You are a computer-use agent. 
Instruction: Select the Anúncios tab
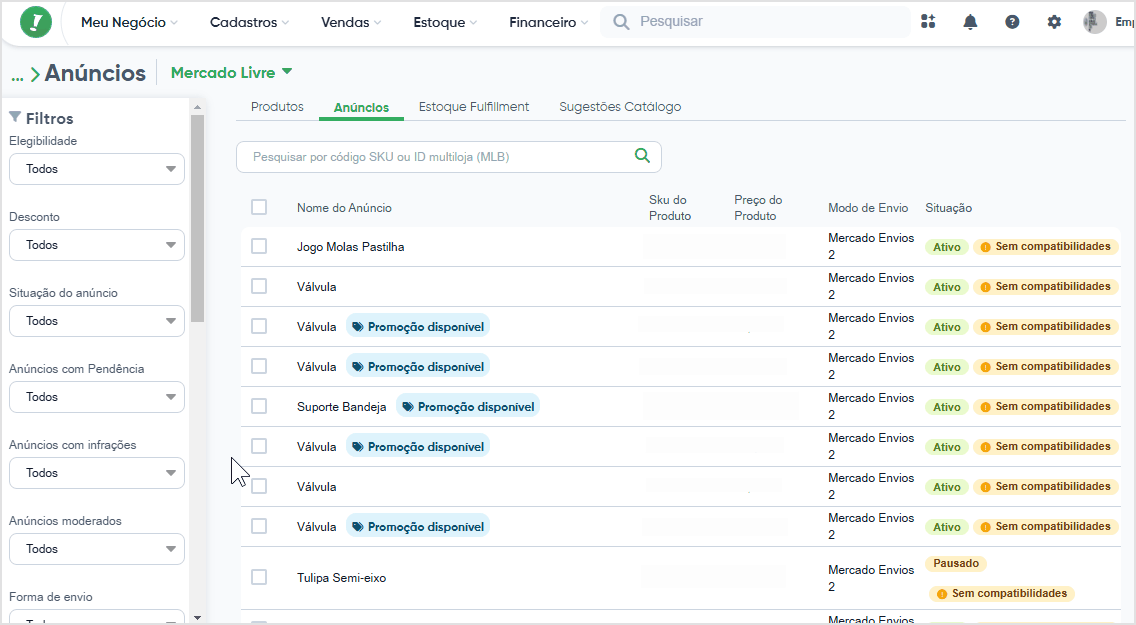point(362,107)
